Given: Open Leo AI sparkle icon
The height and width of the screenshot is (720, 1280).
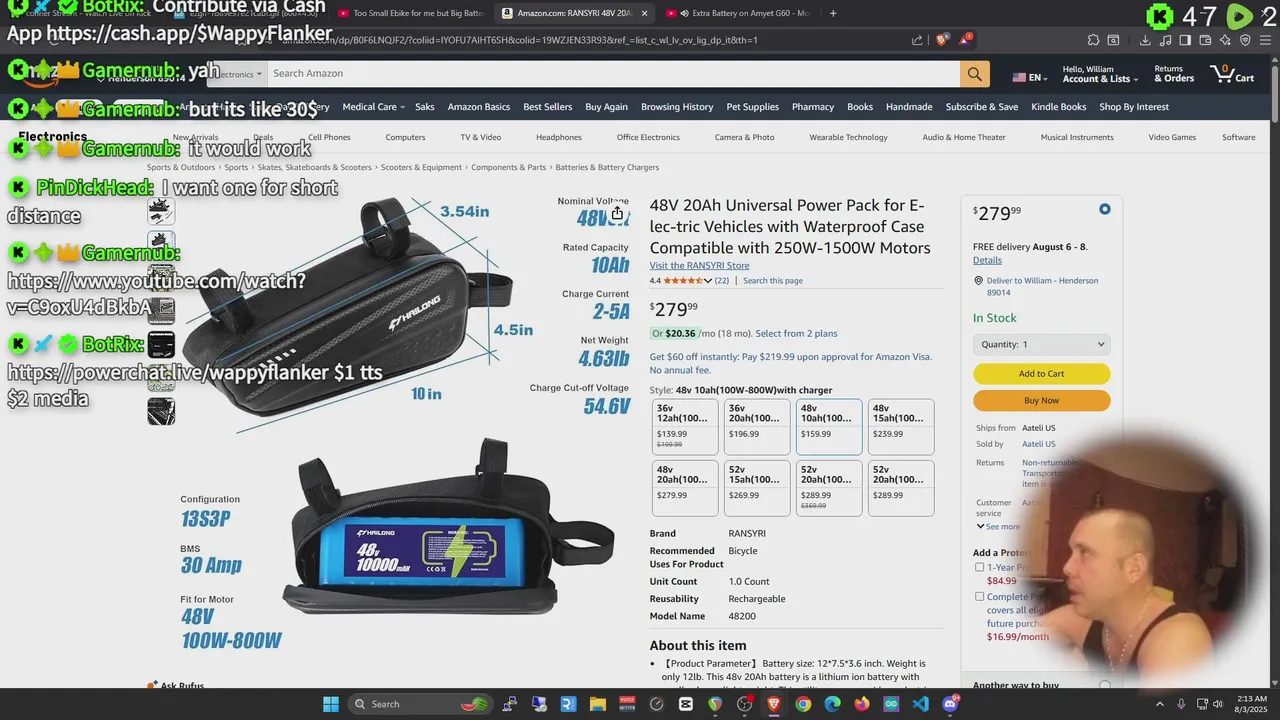Looking at the screenshot, I should pyautogui.click(x=1225, y=40).
